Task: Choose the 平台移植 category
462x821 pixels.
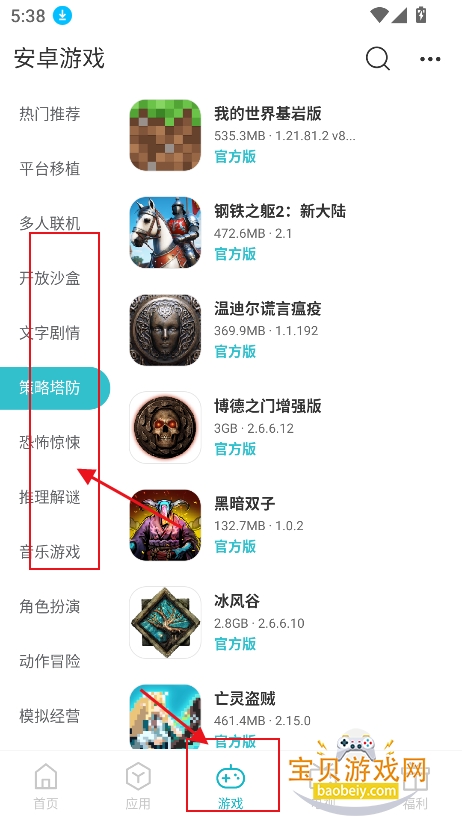Action: [x=50, y=169]
